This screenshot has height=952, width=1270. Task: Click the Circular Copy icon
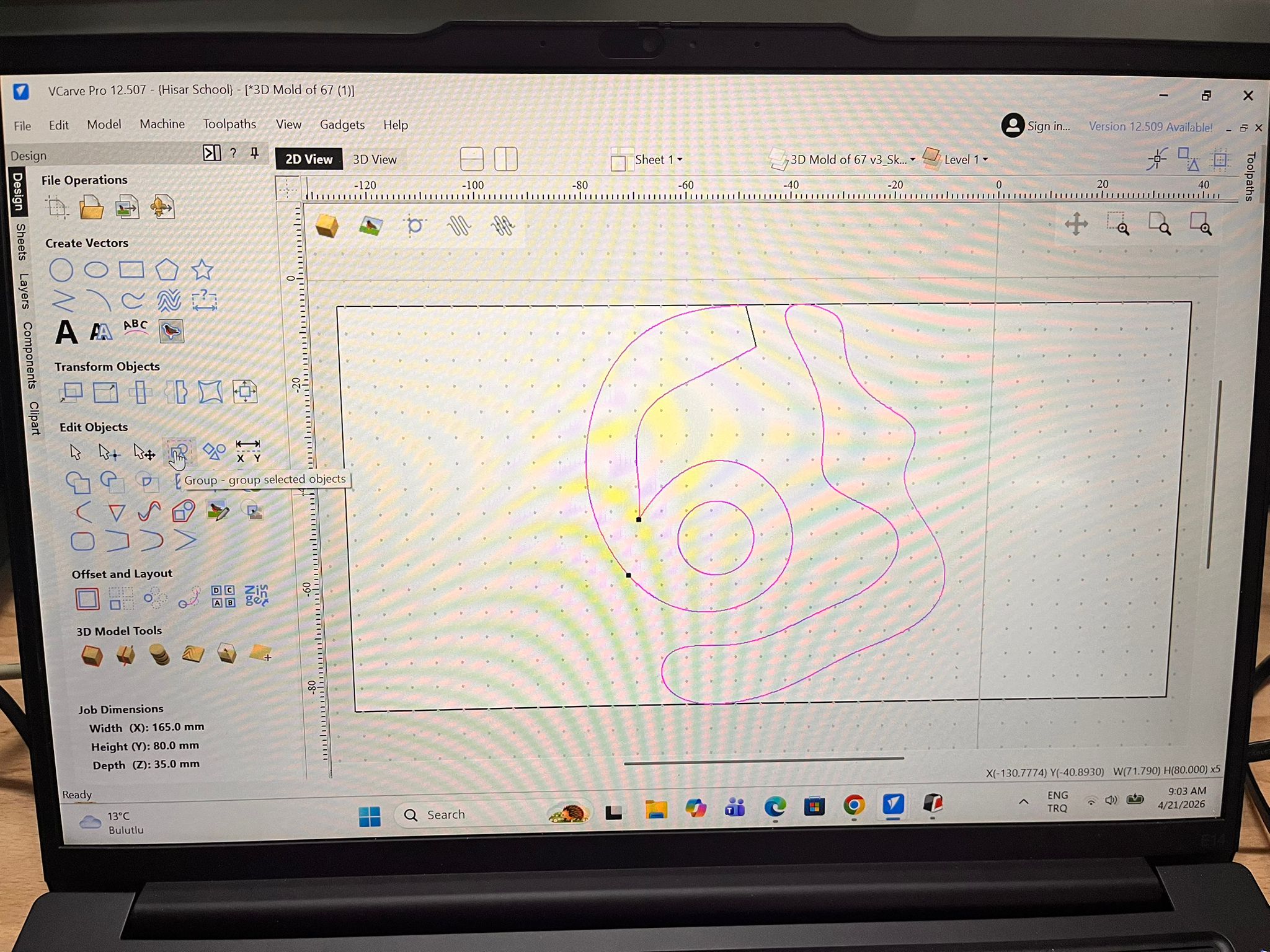[x=155, y=598]
